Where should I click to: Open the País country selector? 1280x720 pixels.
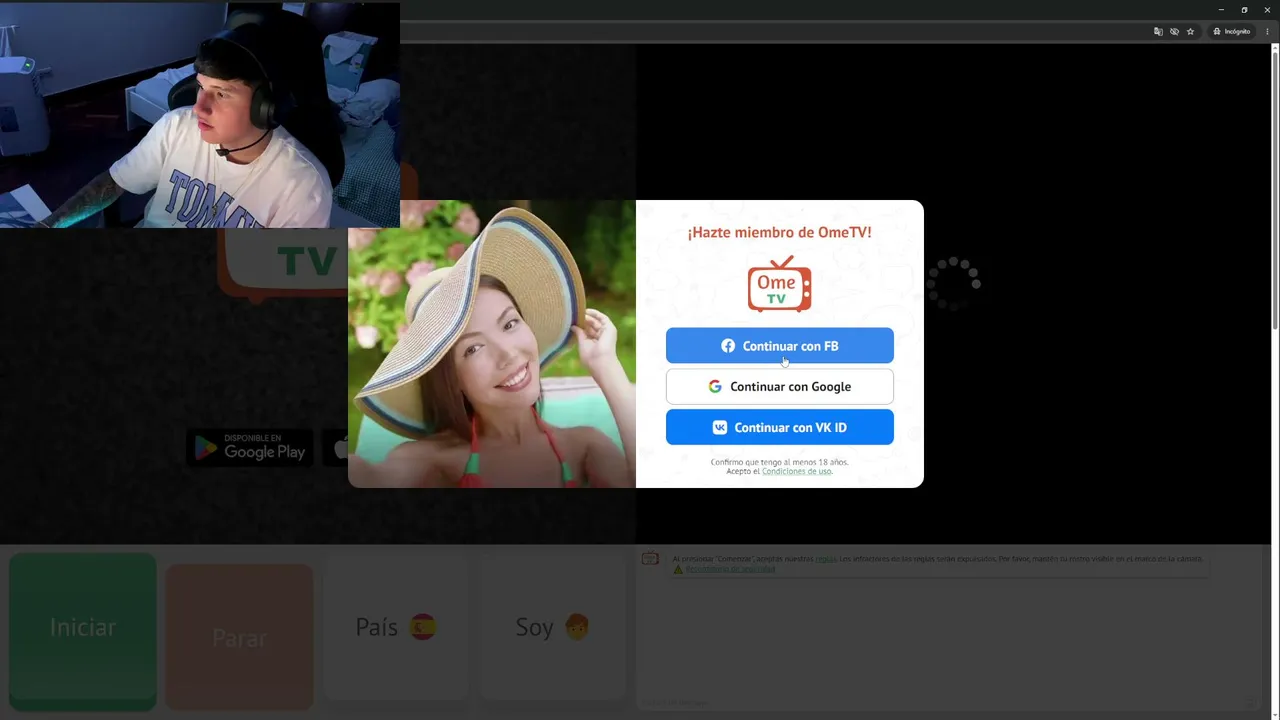click(x=396, y=627)
